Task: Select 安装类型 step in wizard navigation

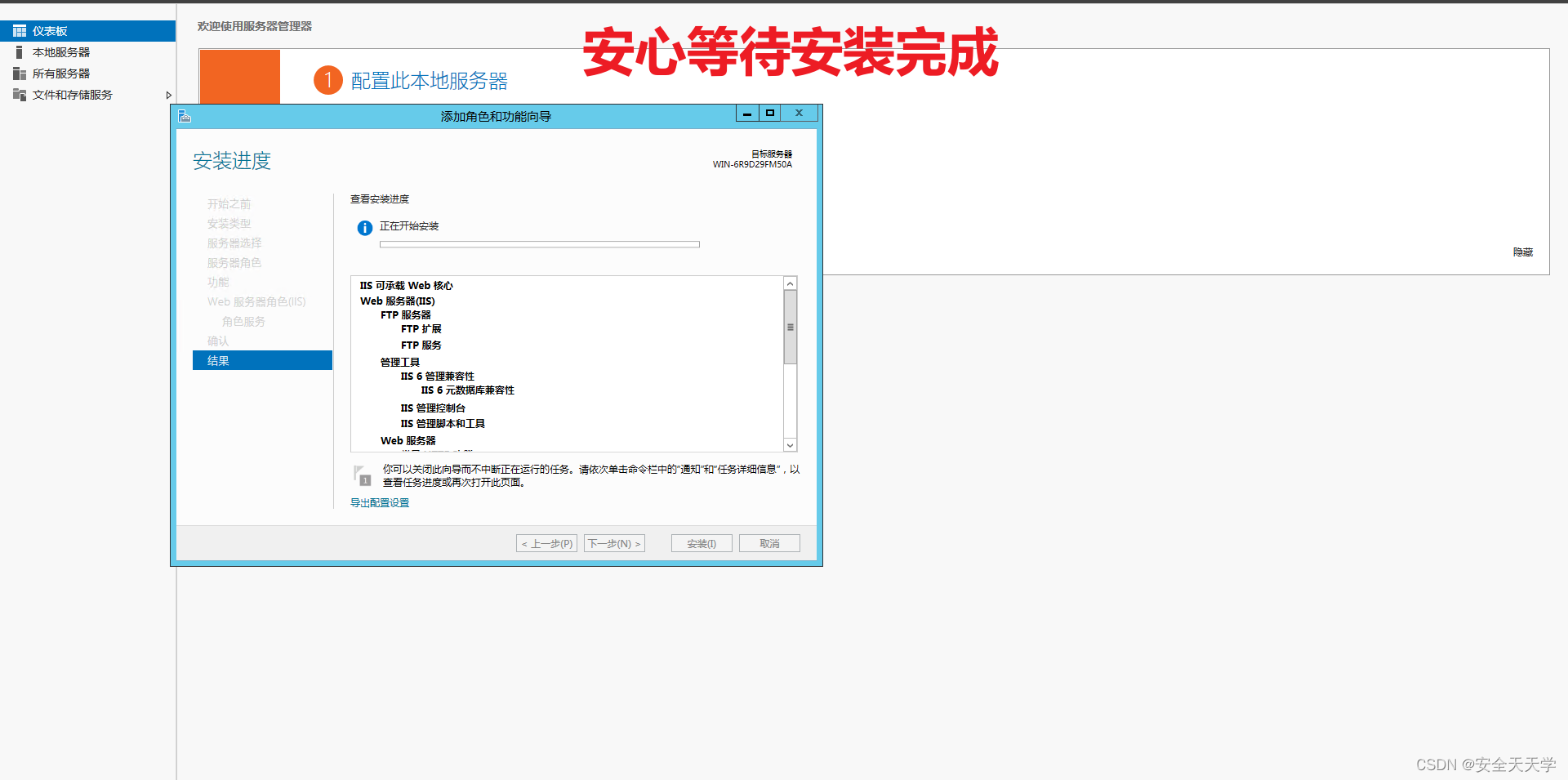Action: coord(229,224)
